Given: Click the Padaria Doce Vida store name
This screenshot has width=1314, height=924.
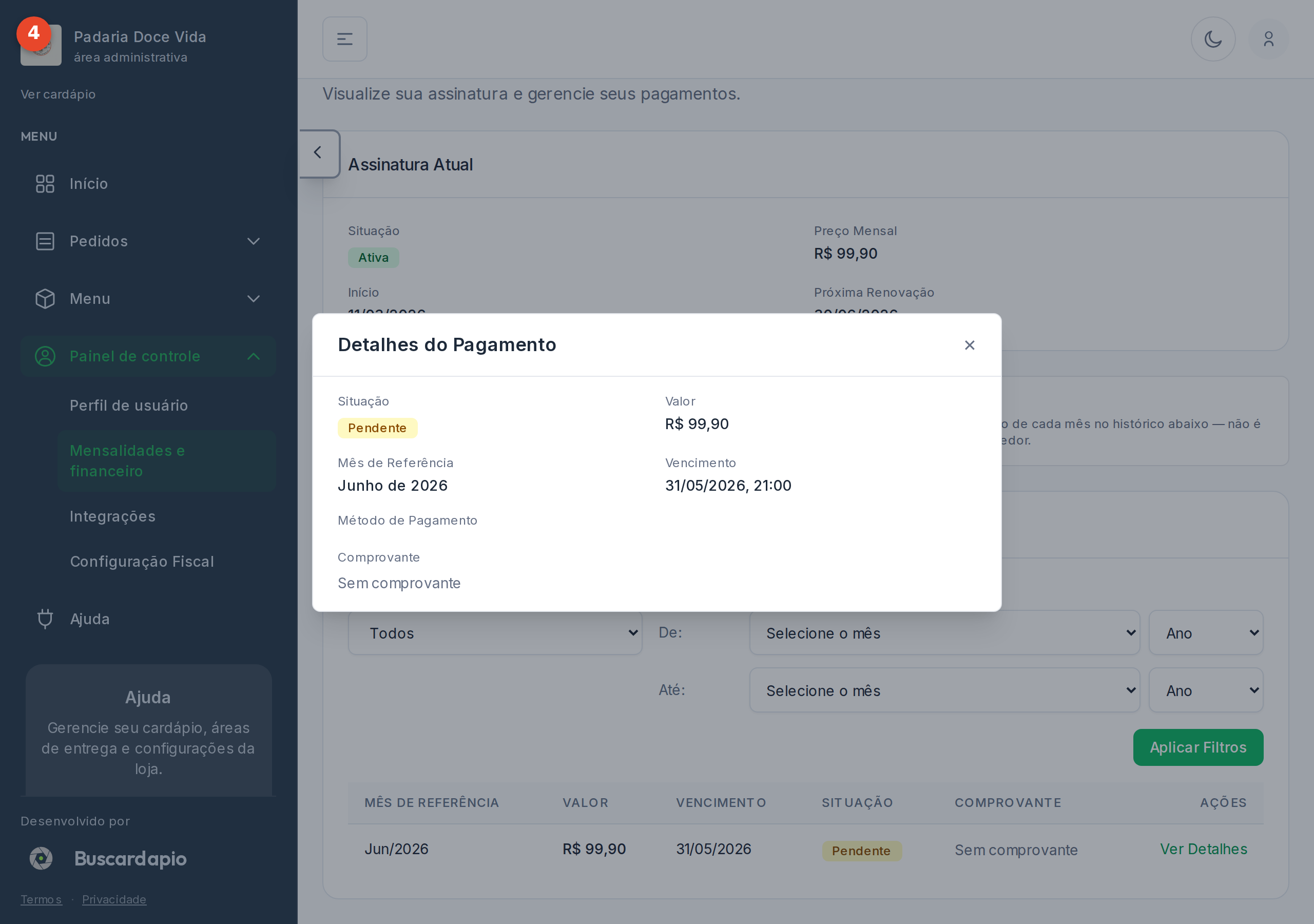Looking at the screenshot, I should coord(140,37).
